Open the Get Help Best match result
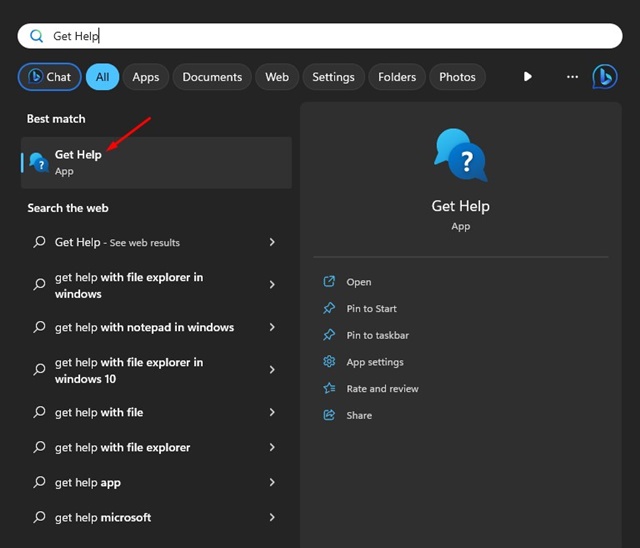The width and height of the screenshot is (640, 548). [156, 162]
